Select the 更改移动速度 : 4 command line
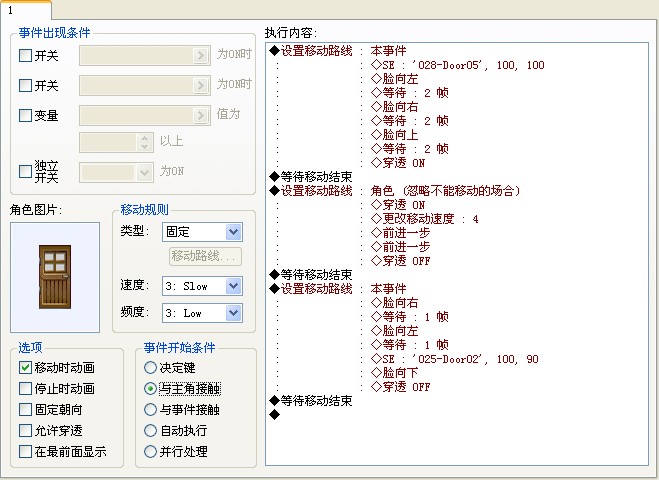Viewport: 659px width, 480px height. (457, 219)
